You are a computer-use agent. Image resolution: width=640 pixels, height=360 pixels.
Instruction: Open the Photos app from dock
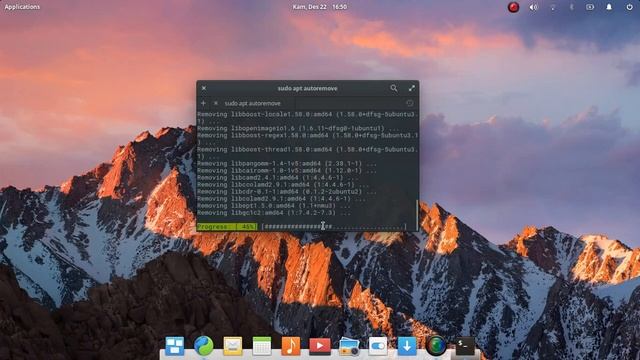coord(349,346)
